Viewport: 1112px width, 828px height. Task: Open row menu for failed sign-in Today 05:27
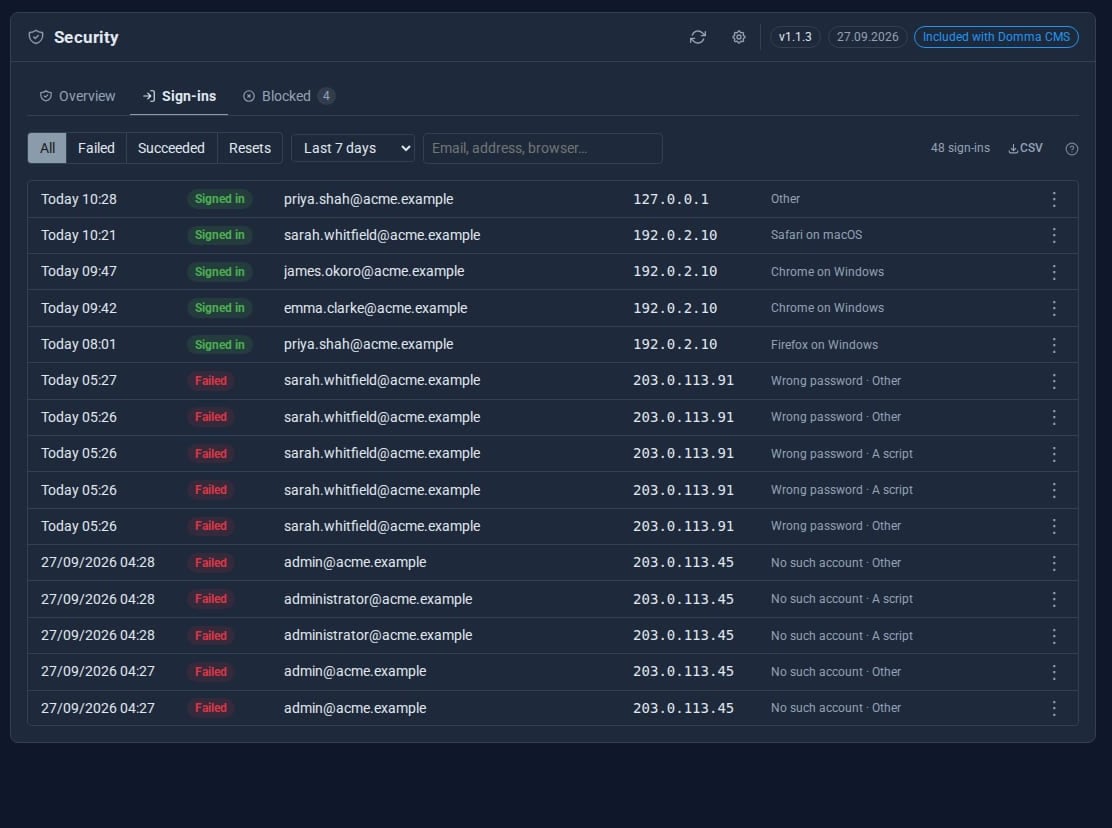(x=1054, y=381)
